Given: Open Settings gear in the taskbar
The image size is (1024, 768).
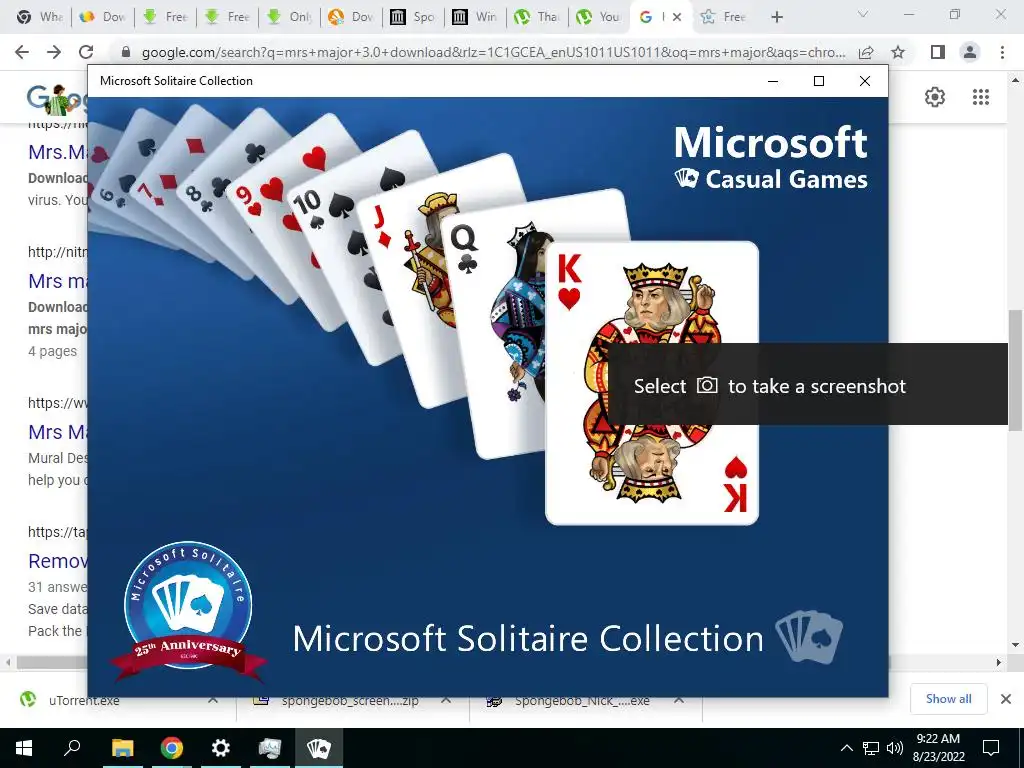Looking at the screenshot, I should [221, 748].
